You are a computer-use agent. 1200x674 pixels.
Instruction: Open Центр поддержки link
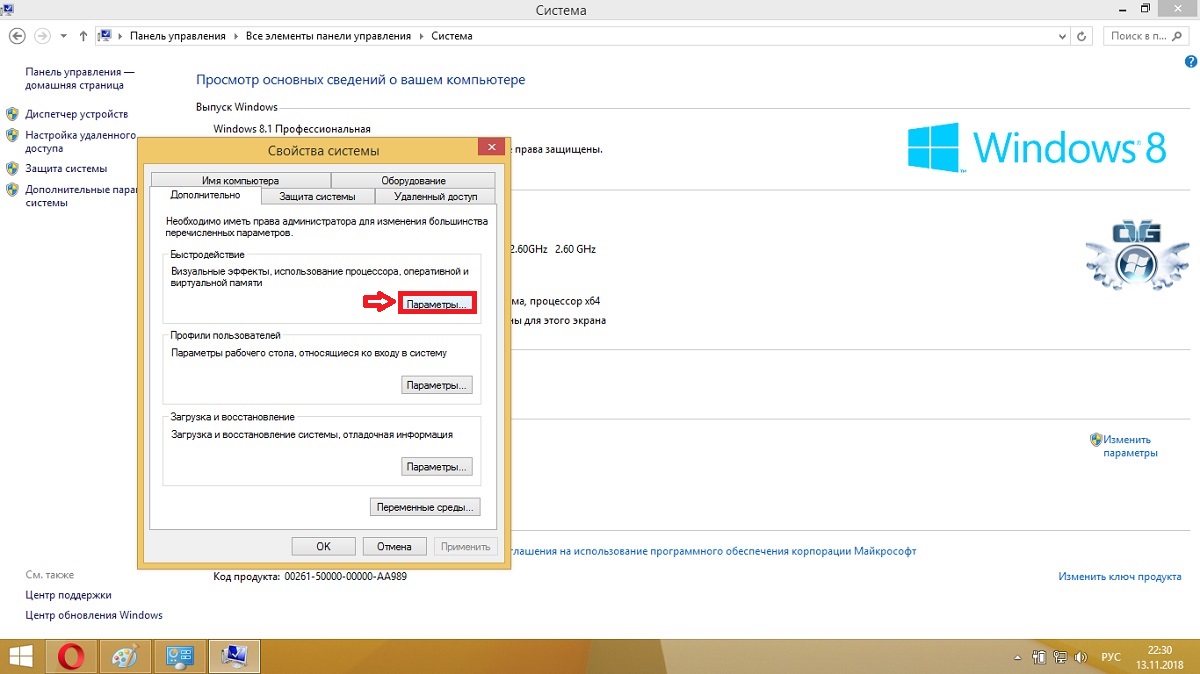click(68, 595)
